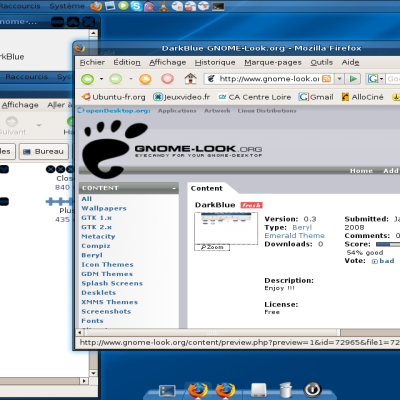Open the GDM Themes category
Screen dimensions: 400x400
(x=107, y=274)
